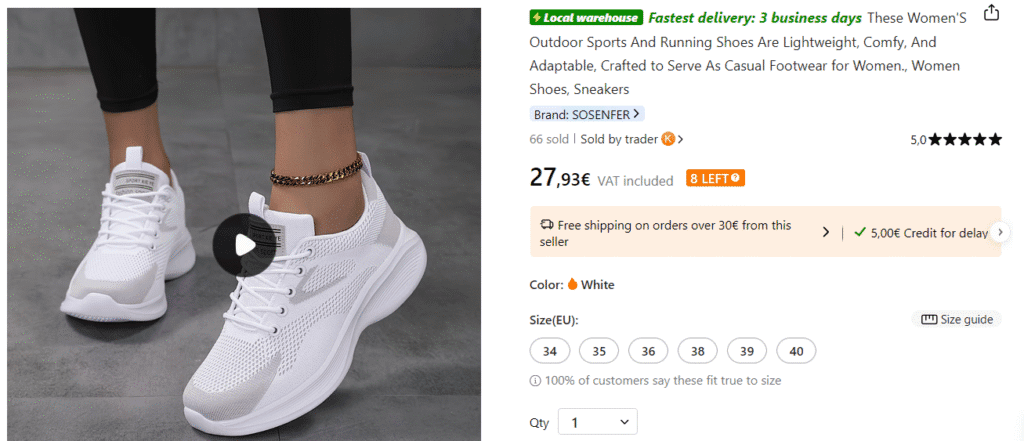Viewport: 1024px width, 441px height.
Task: Click the green checkmark by Credit for delay
Action: 859,232
